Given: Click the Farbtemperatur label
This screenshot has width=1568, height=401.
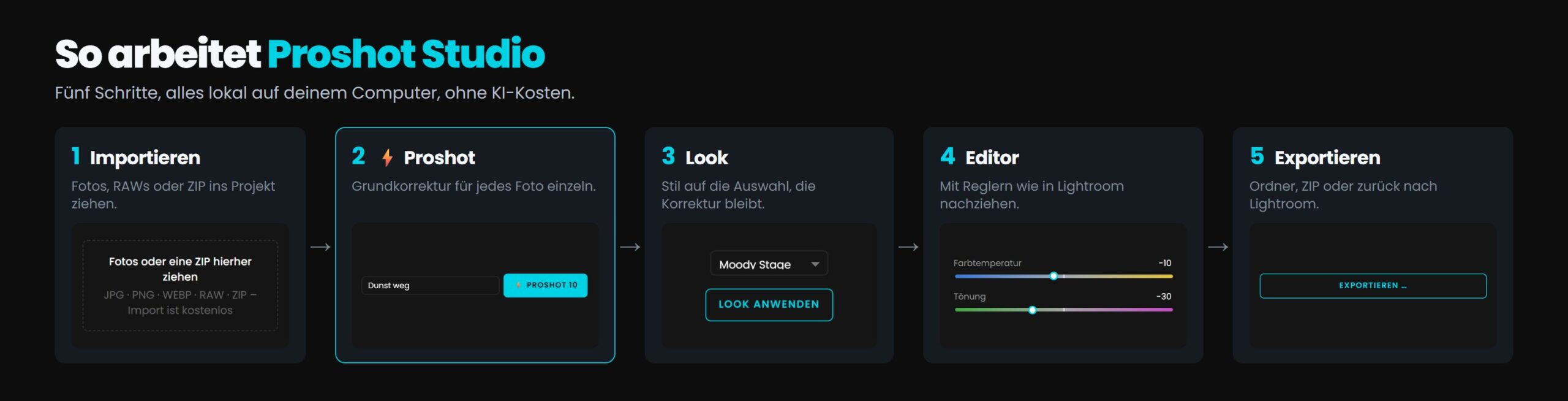Looking at the screenshot, I should point(987,263).
